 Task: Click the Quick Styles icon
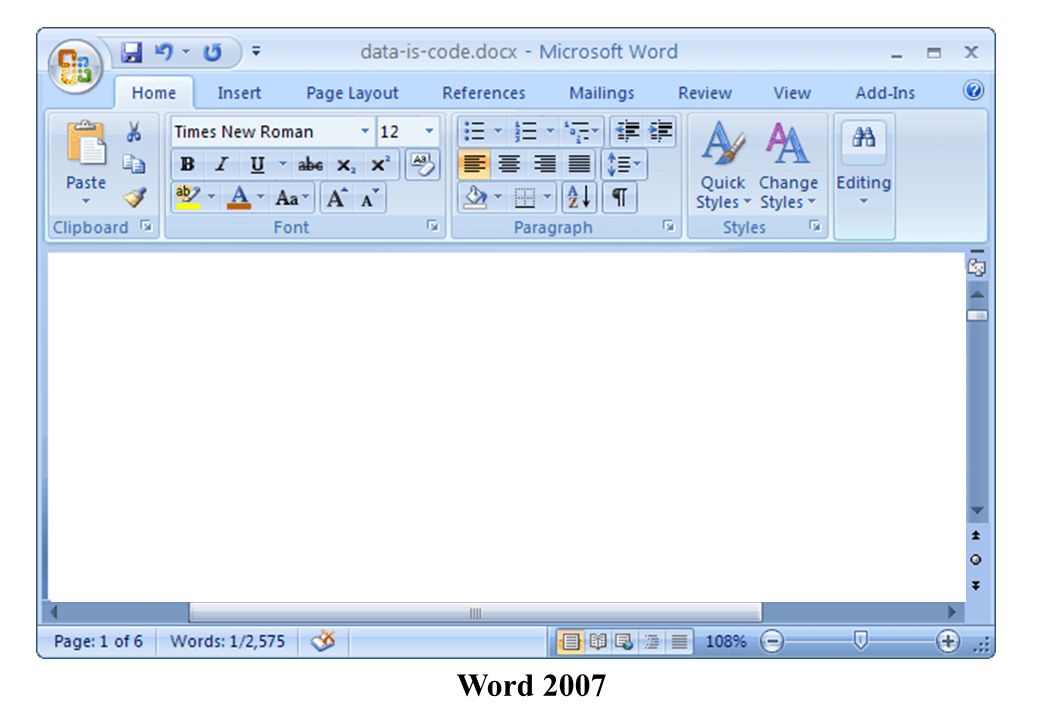tap(723, 143)
